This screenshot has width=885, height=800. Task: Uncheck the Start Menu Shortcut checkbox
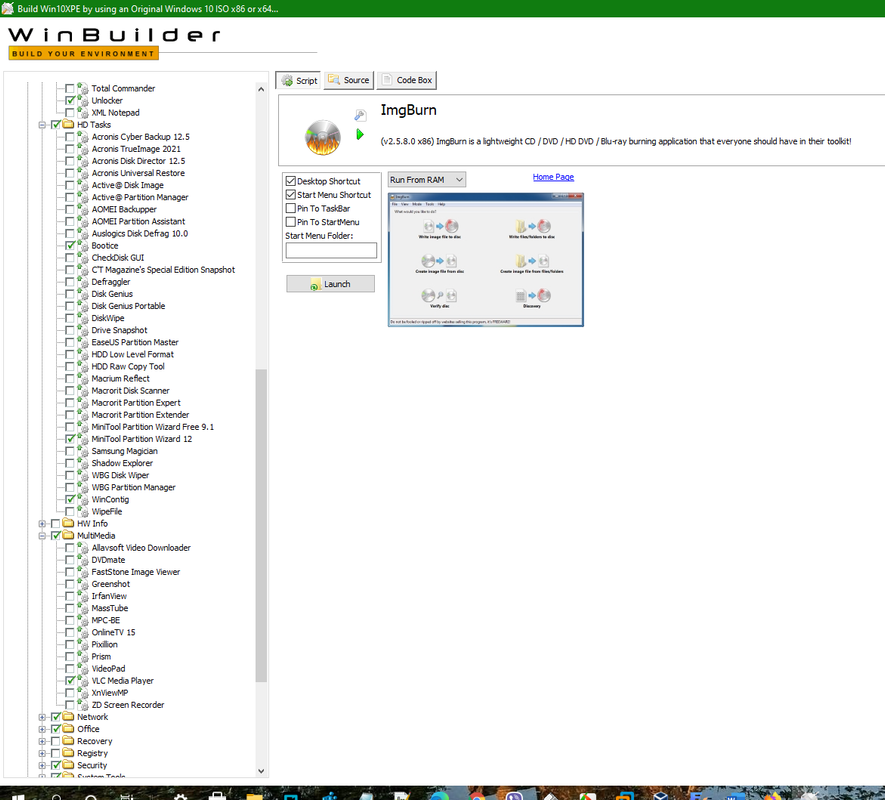point(291,194)
